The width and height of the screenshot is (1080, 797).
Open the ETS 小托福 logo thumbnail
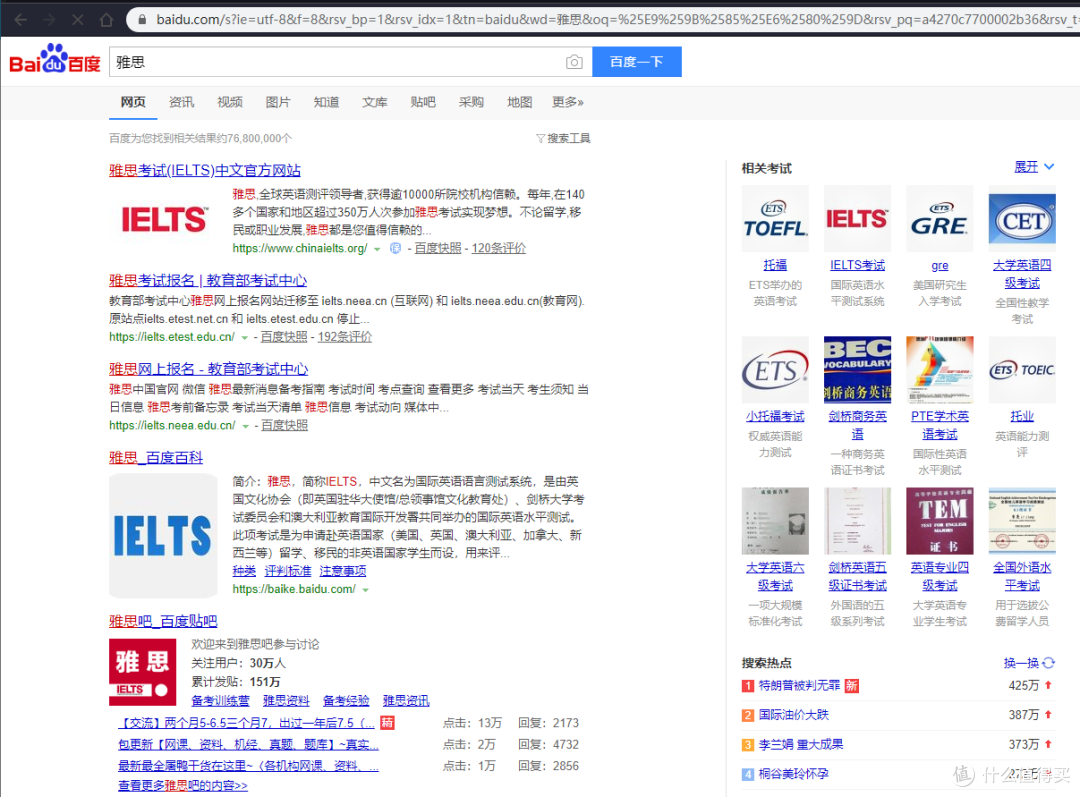coord(775,370)
